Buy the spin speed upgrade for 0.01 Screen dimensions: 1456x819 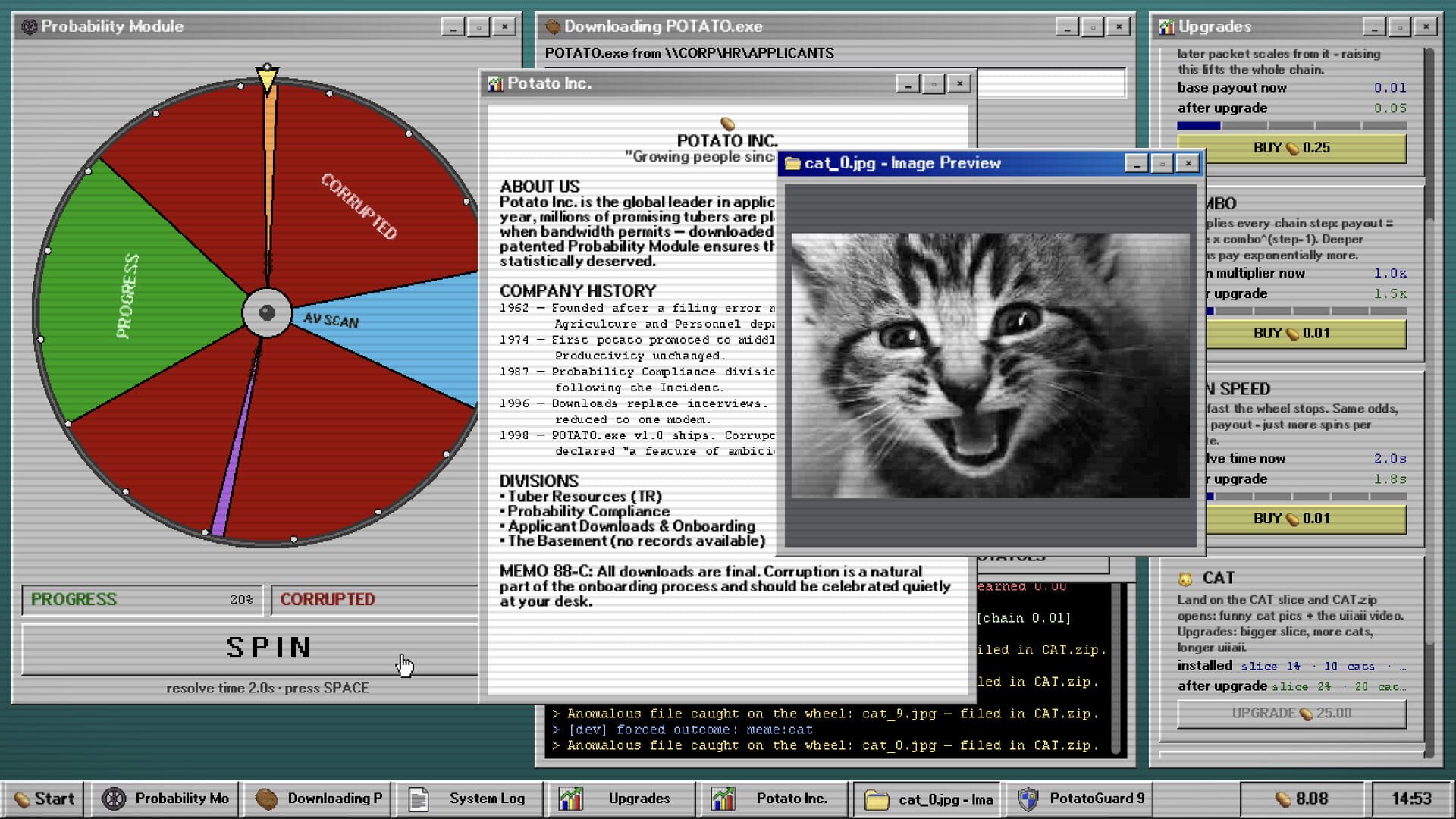click(x=1305, y=519)
